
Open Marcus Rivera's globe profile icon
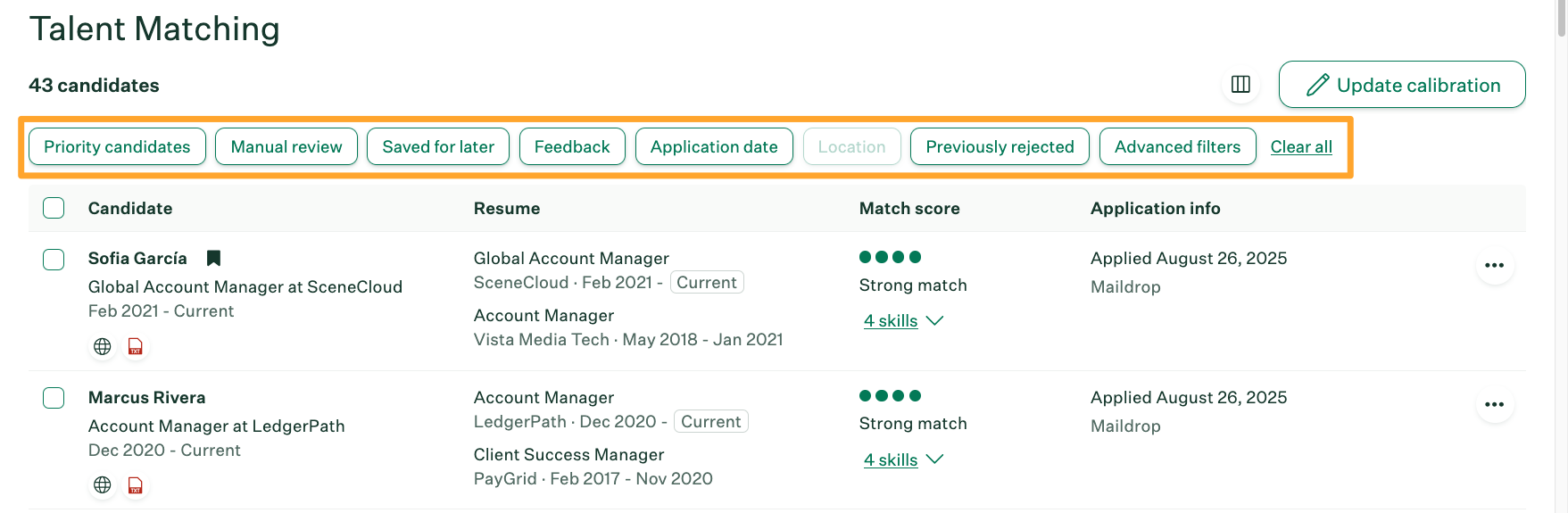pos(103,485)
